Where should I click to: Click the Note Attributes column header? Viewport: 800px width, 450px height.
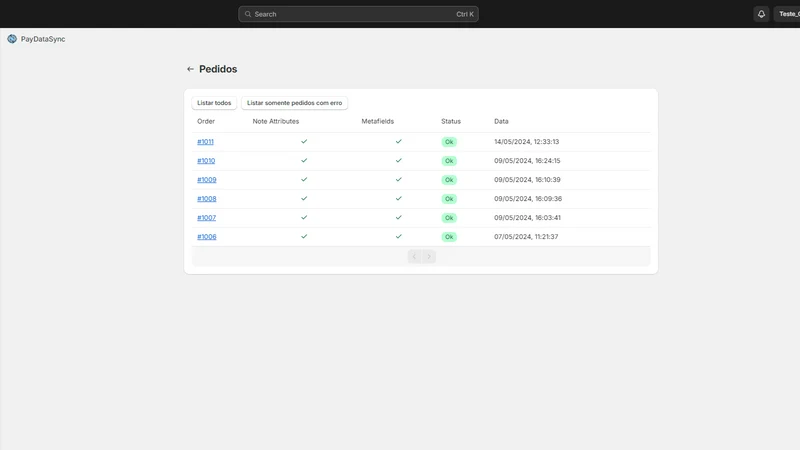(x=276, y=121)
